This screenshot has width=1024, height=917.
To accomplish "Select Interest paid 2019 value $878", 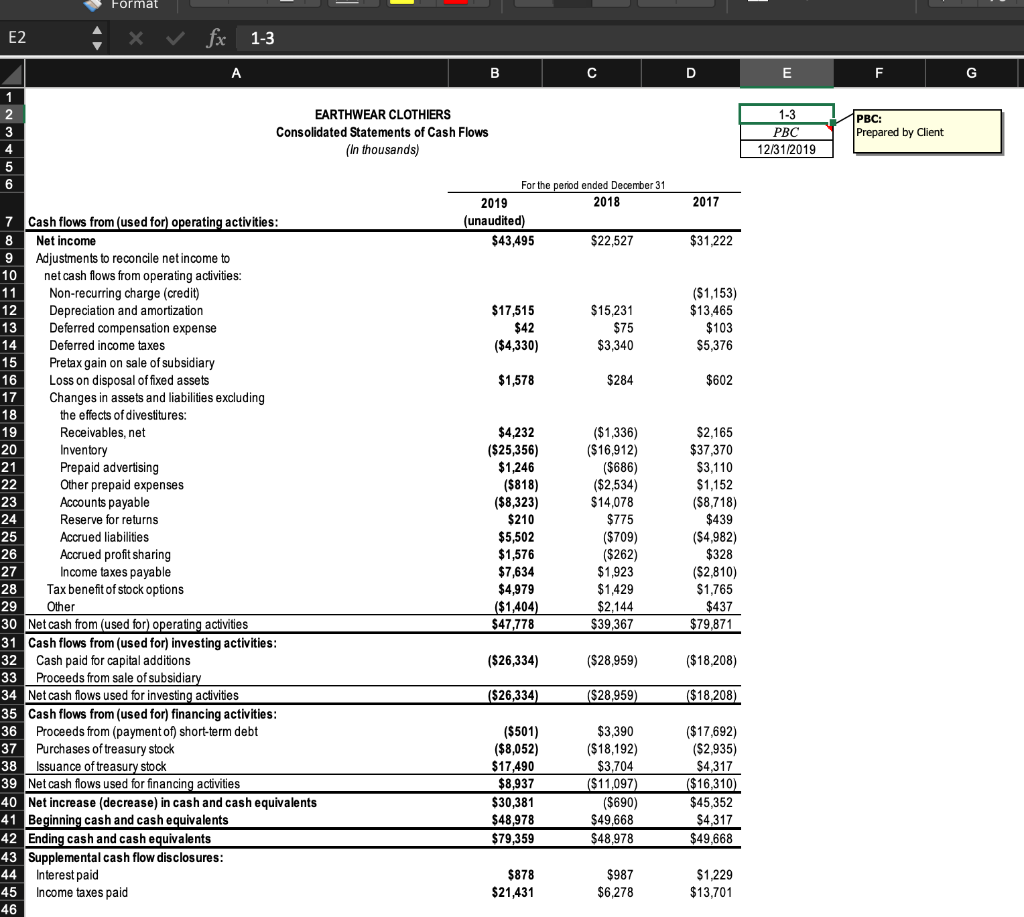I will [520, 875].
